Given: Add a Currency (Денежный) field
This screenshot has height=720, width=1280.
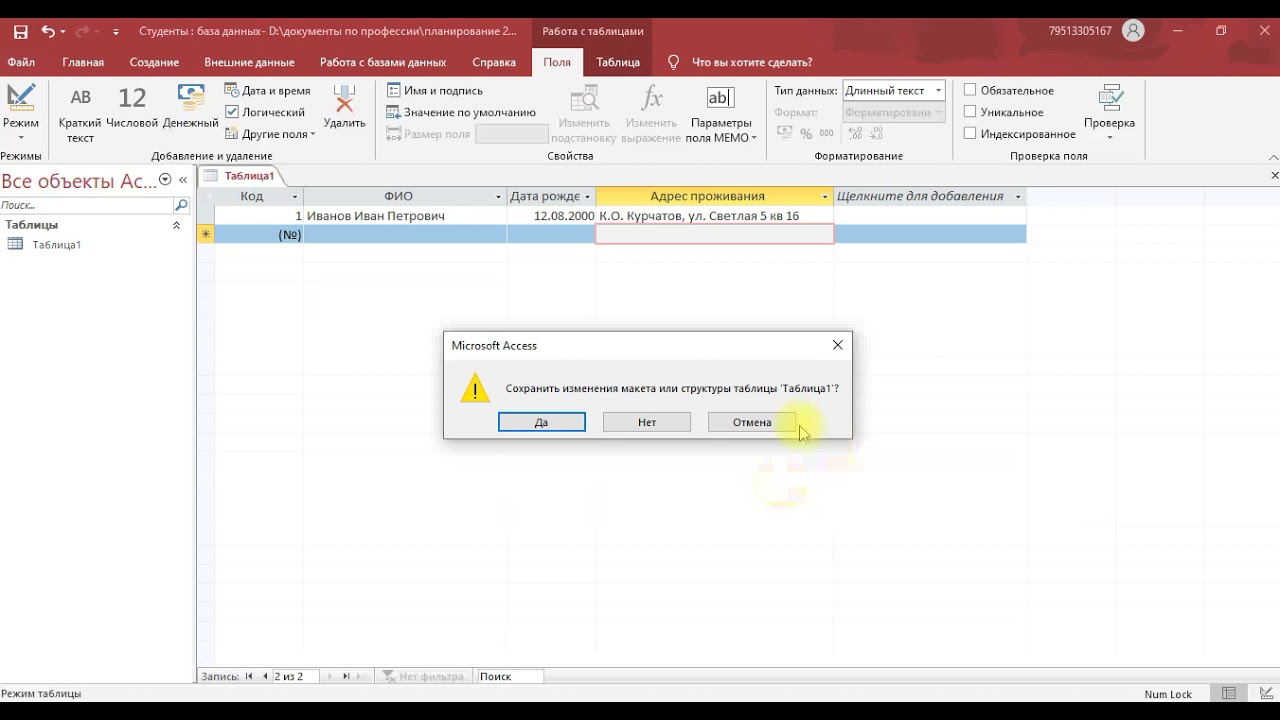Looking at the screenshot, I should click(190, 108).
